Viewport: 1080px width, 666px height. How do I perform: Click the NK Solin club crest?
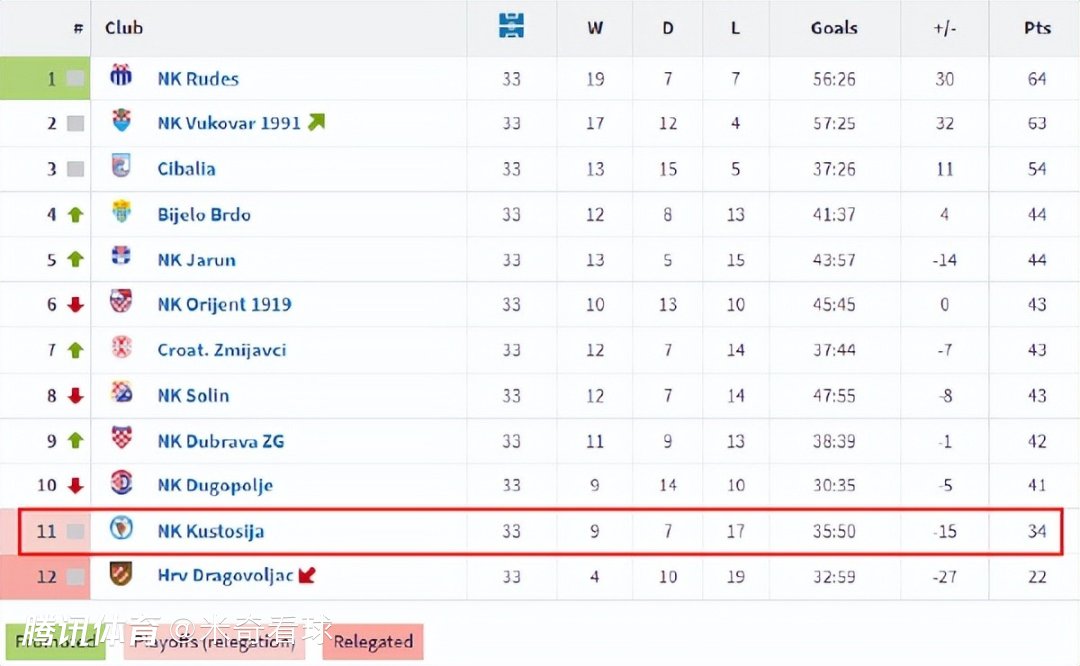pos(121,394)
